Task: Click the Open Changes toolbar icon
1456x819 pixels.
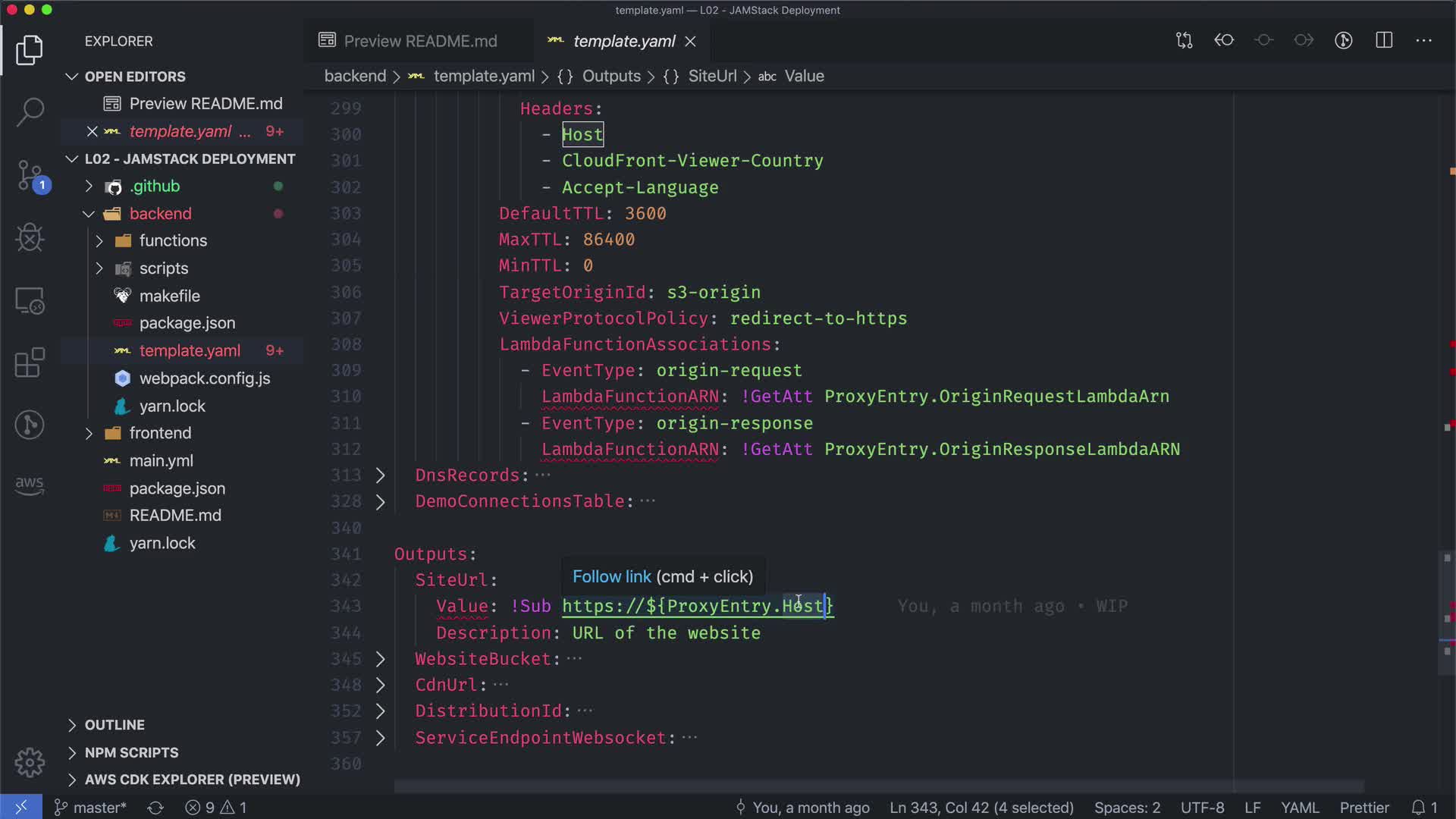Action: point(1185,41)
